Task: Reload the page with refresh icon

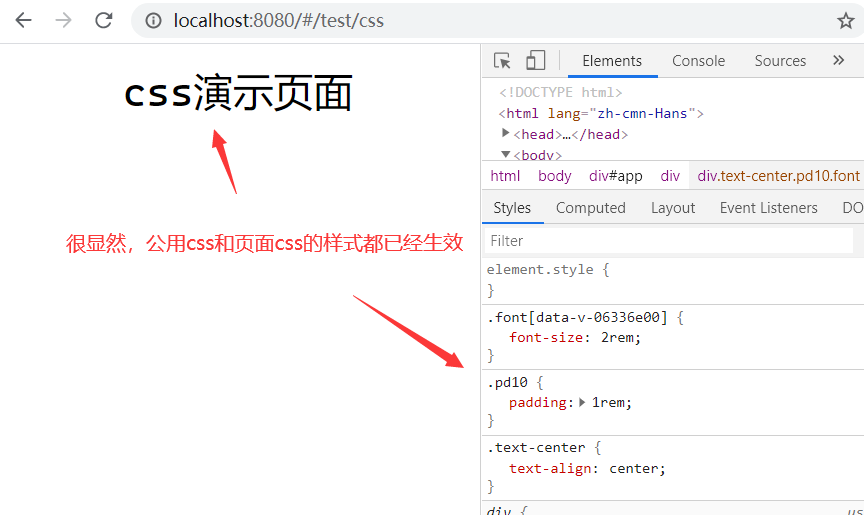Action: 104,20
